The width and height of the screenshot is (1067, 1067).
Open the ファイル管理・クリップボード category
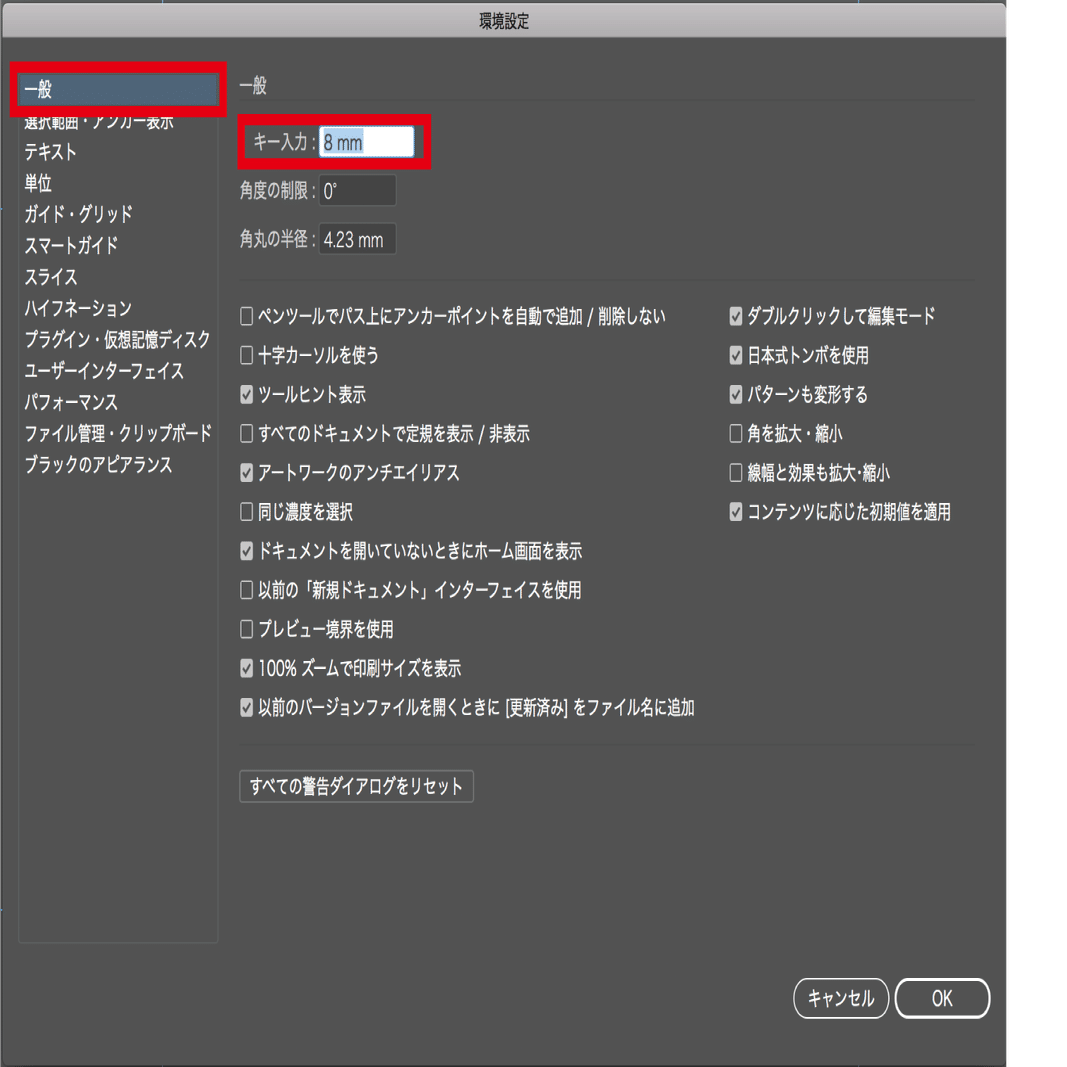coord(118,433)
